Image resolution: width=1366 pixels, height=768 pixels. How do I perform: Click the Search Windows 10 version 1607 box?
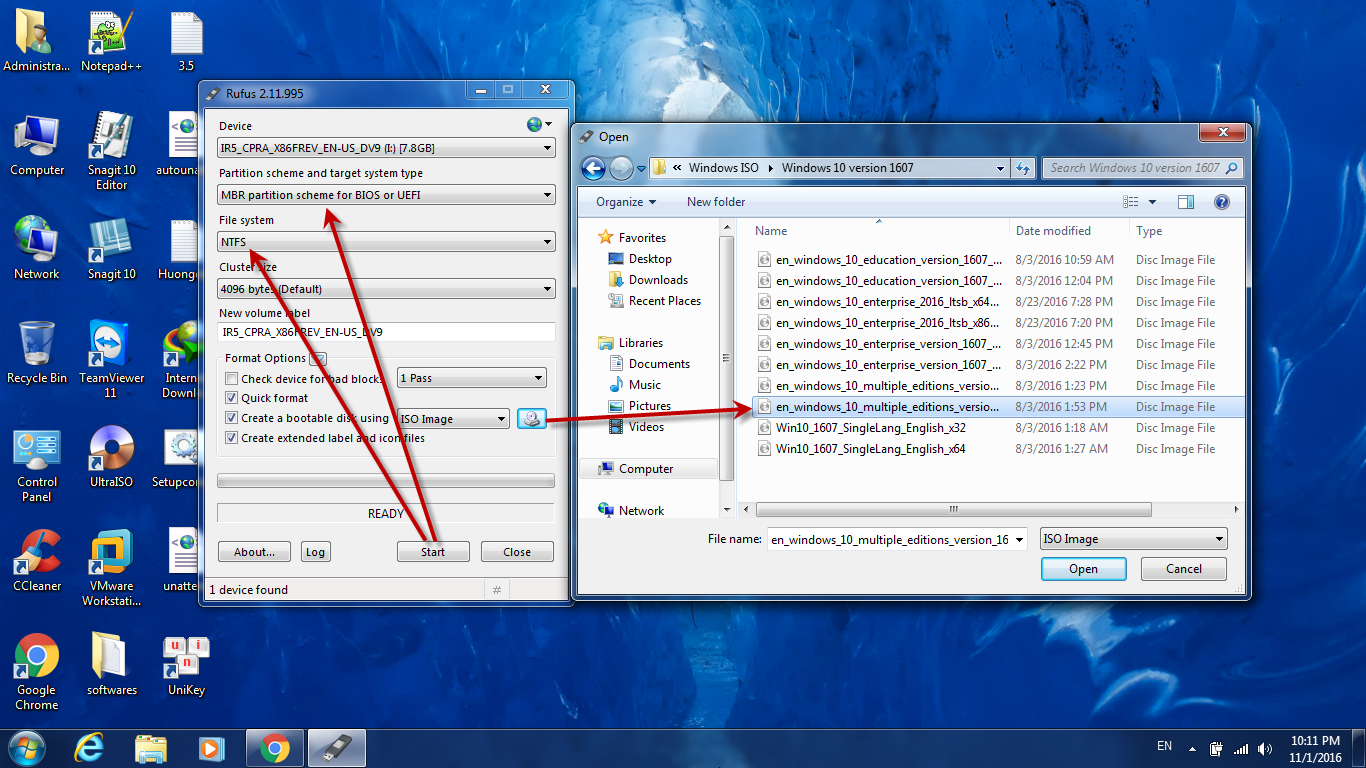pyautogui.click(x=1142, y=168)
